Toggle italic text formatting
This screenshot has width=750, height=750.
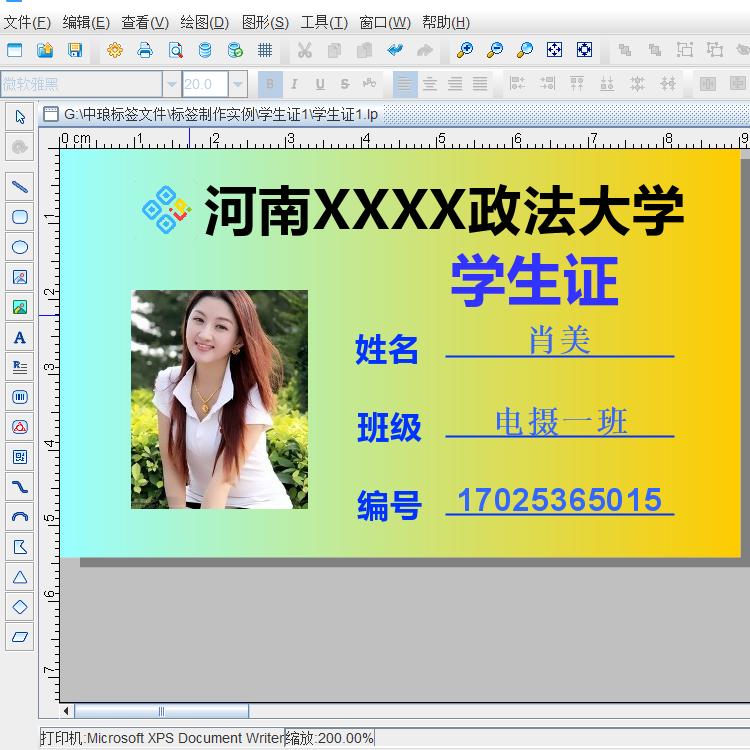point(294,84)
